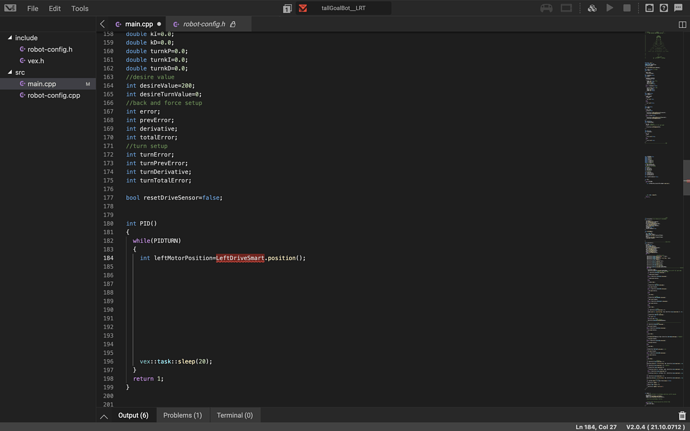Click the vertical scrollbar thumb in the editor
Image resolution: width=690 pixels, height=431 pixels.
(686, 177)
